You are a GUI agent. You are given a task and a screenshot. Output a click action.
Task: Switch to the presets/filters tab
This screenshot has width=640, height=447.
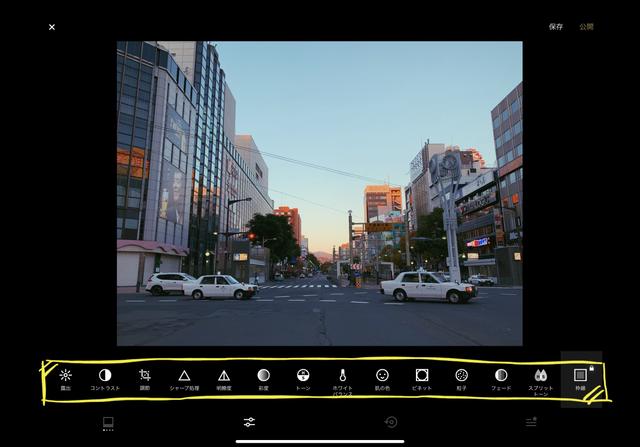point(108,423)
